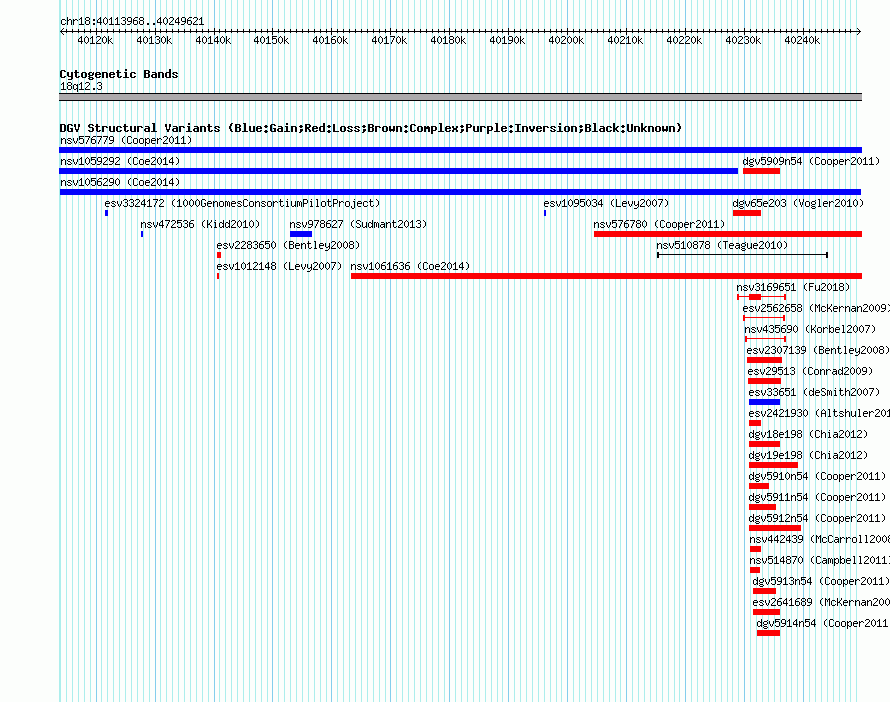Click the red bar under nsv576780
Screen dimensions: 890x702
728,234
